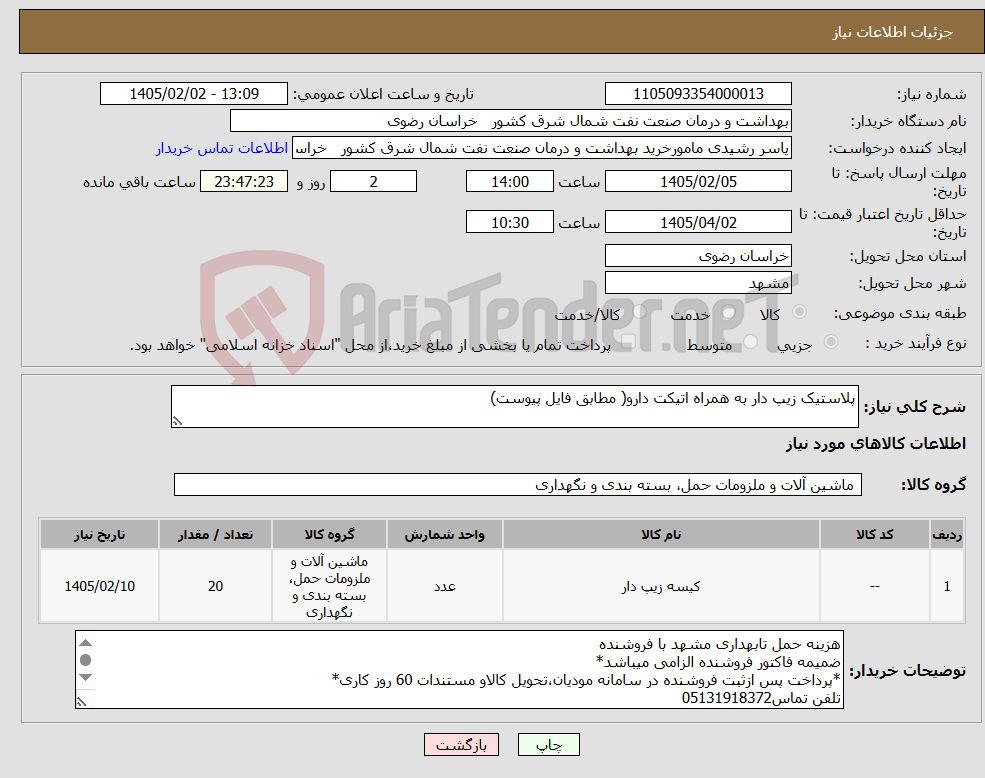This screenshot has width=985, height=778.
Task: Select the کالا/خدمت radio button
Action: coord(639,312)
